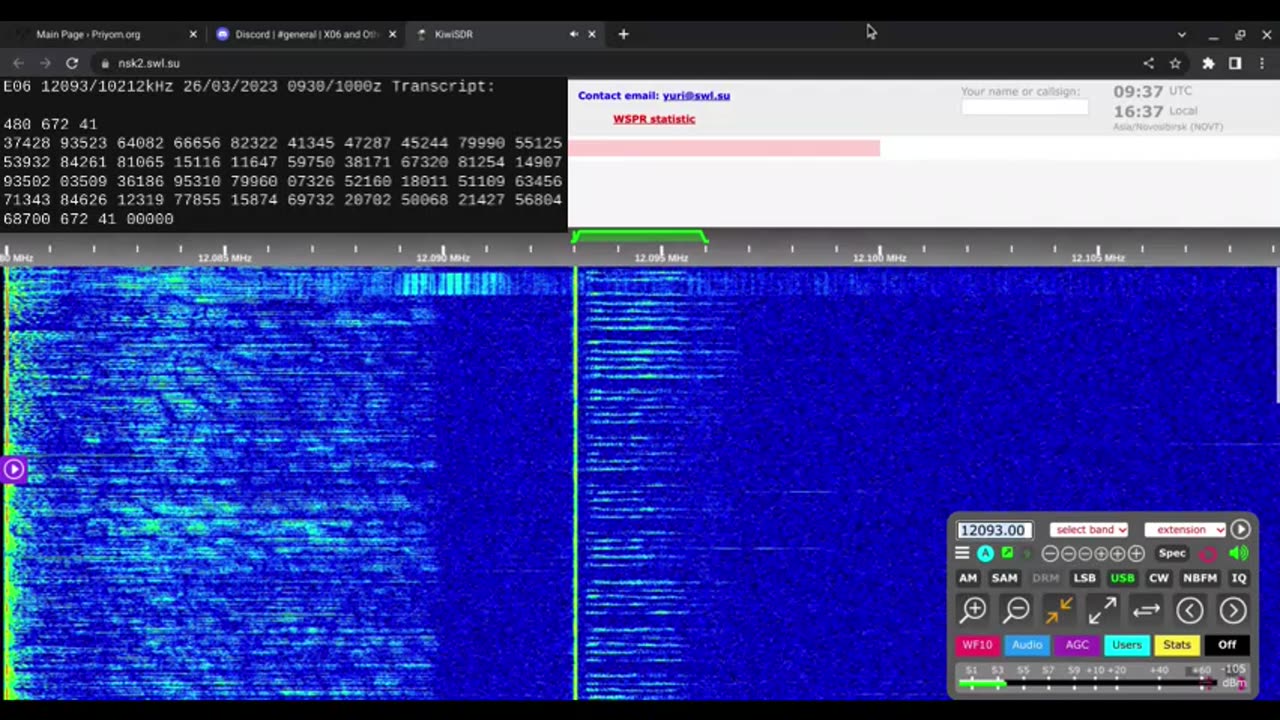Reload the page in the browser
Viewport: 1280px width, 720px height.
coord(72,63)
